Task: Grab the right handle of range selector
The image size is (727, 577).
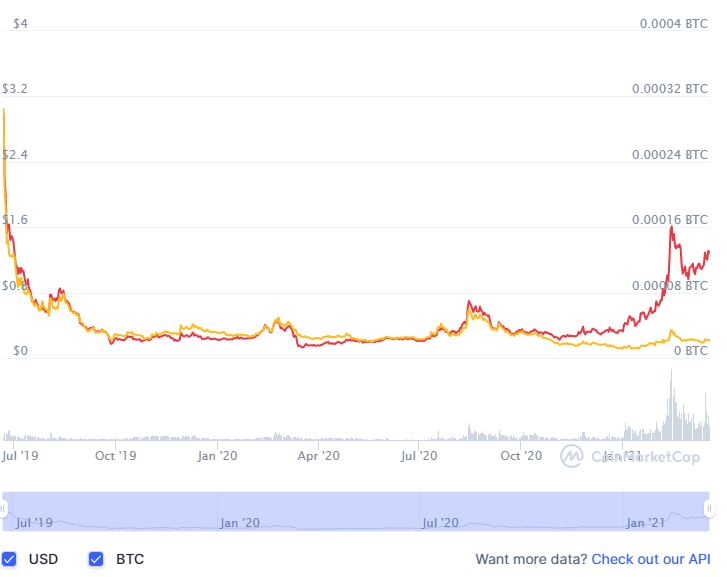Action: (709, 509)
